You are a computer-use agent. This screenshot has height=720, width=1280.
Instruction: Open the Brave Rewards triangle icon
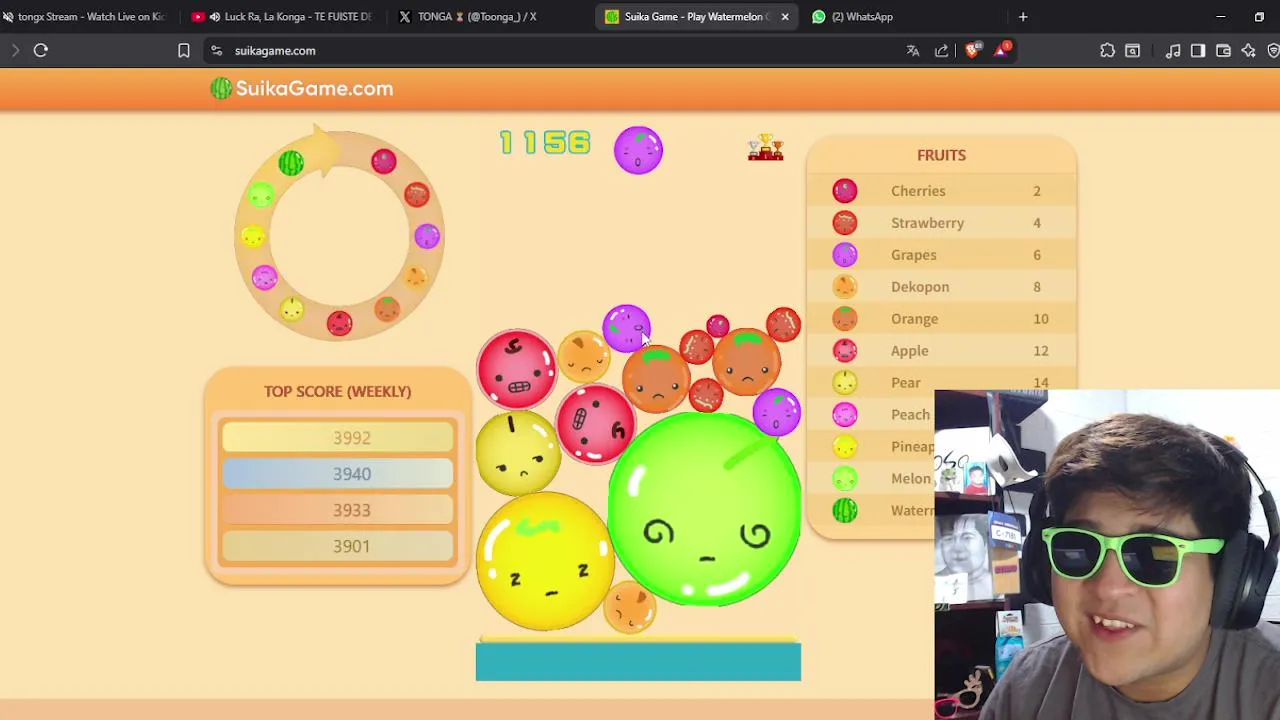pyautogui.click(x=1002, y=51)
